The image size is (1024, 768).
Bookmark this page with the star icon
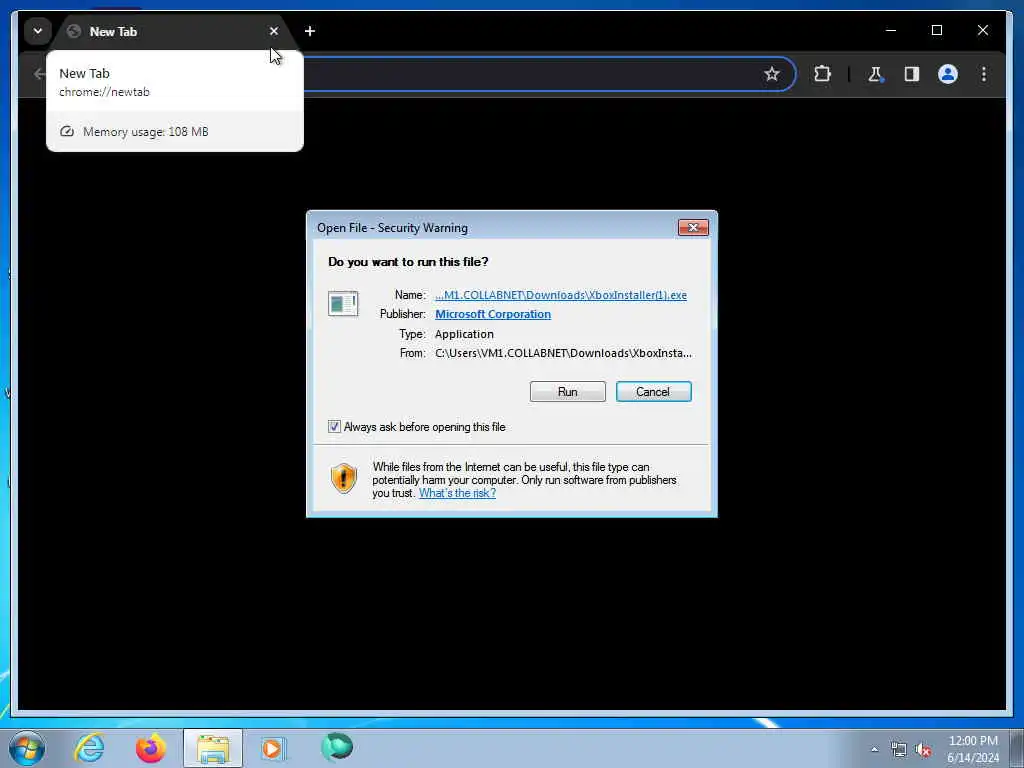(x=772, y=74)
